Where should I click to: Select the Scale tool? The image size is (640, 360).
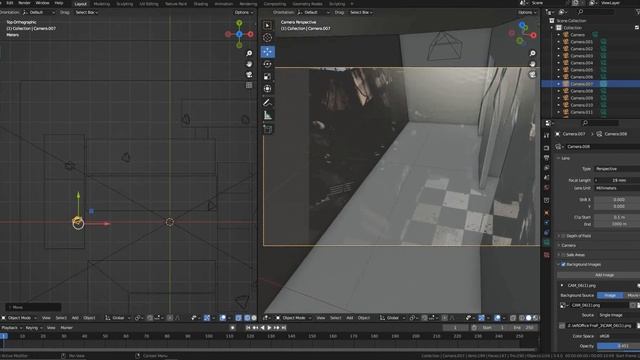tap(267, 76)
